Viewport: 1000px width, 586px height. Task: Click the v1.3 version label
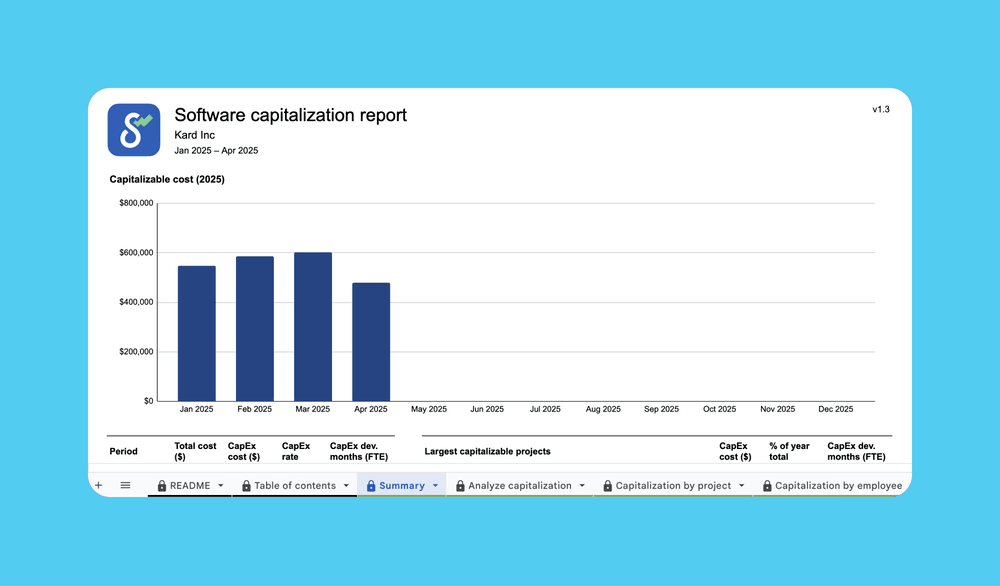881,109
